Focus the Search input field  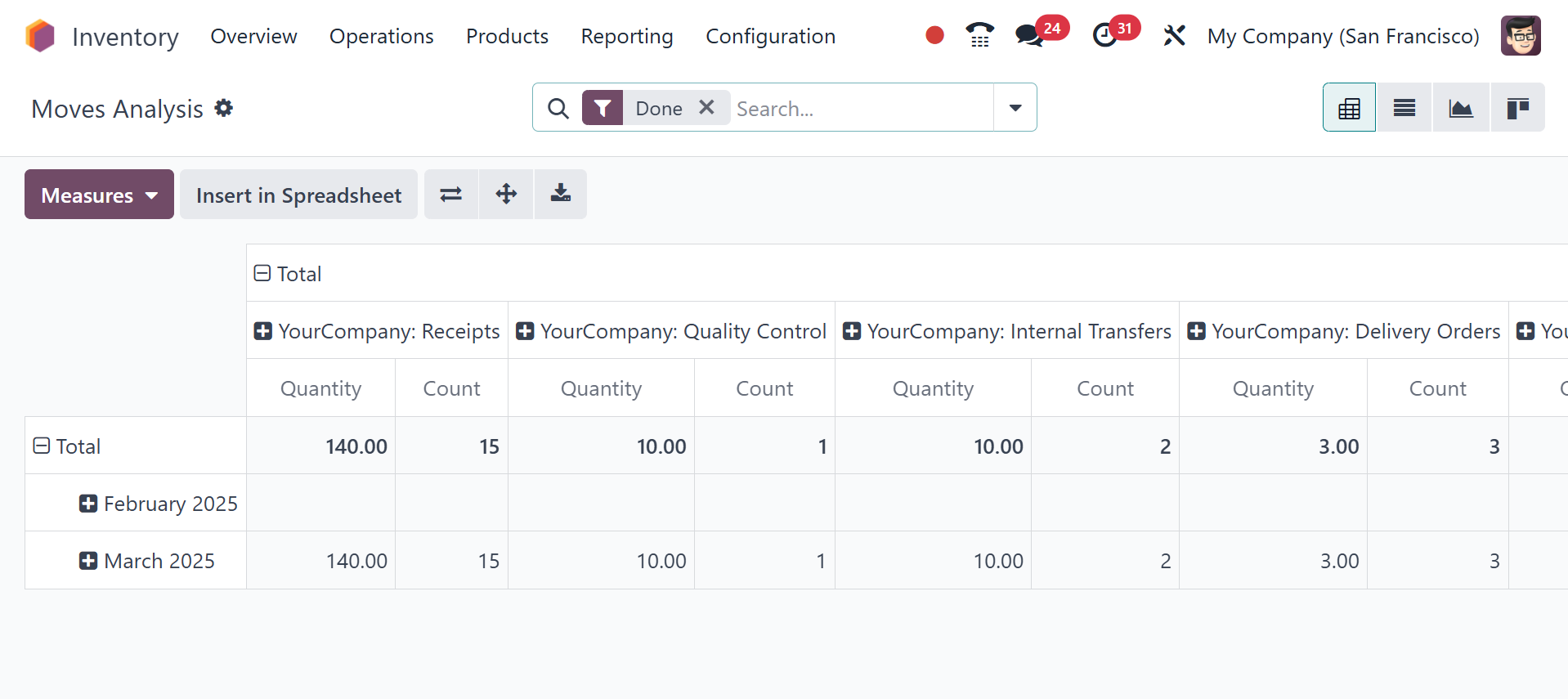point(858,108)
